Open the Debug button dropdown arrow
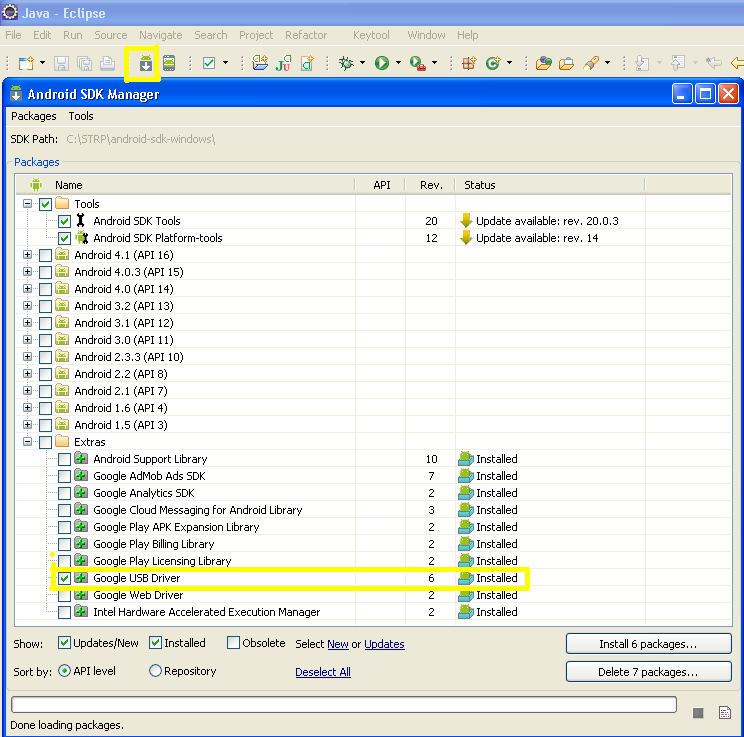This screenshot has height=737, width=744. 363,63
